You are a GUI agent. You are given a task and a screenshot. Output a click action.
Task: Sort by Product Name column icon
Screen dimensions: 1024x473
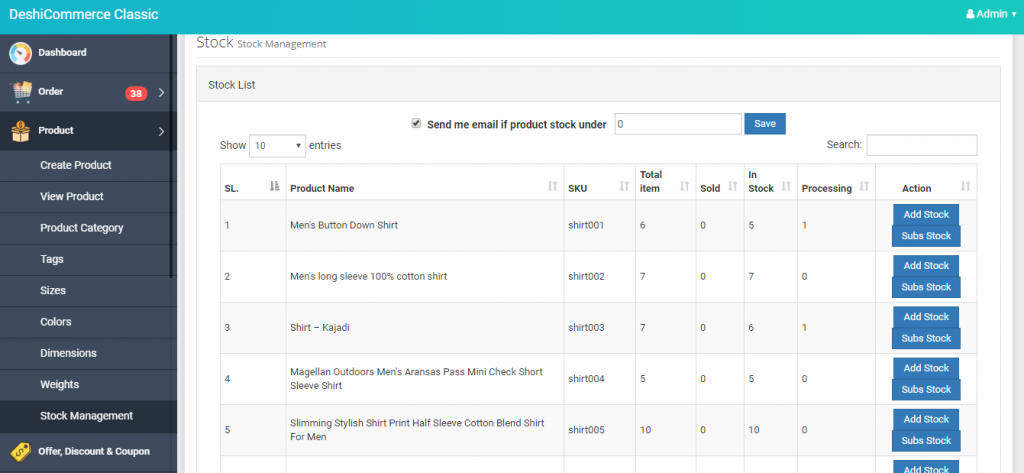552,187
